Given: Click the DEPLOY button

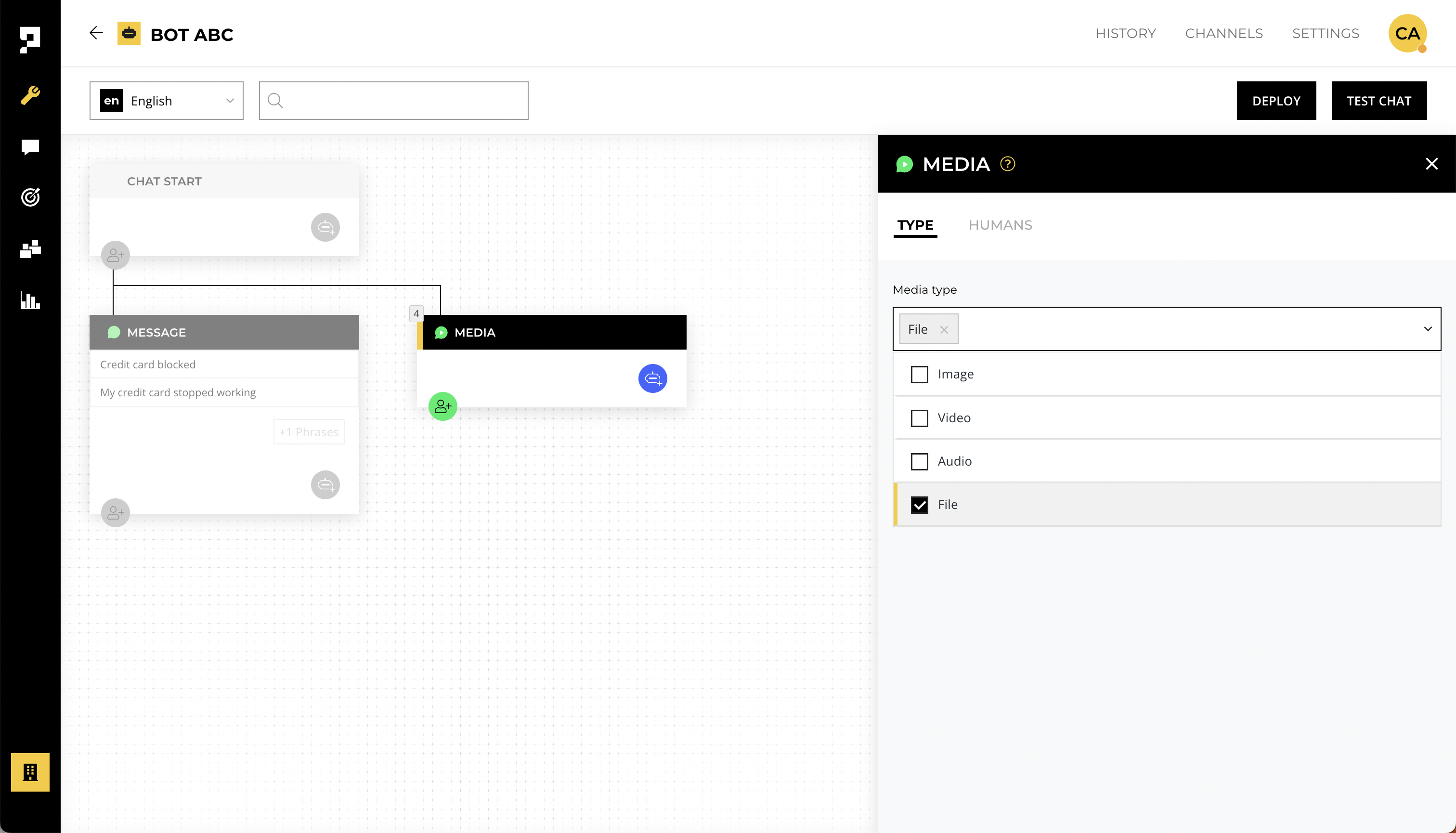Looking at the screenshot, I should [x=1276, y=101].
